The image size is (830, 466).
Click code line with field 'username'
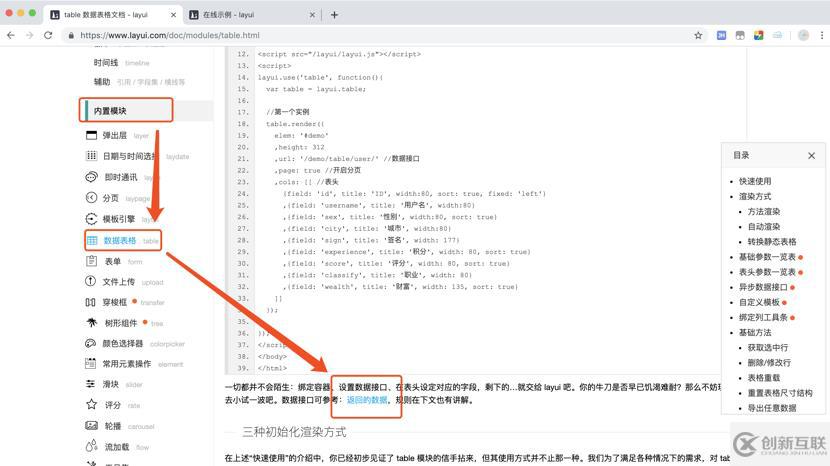379,205
